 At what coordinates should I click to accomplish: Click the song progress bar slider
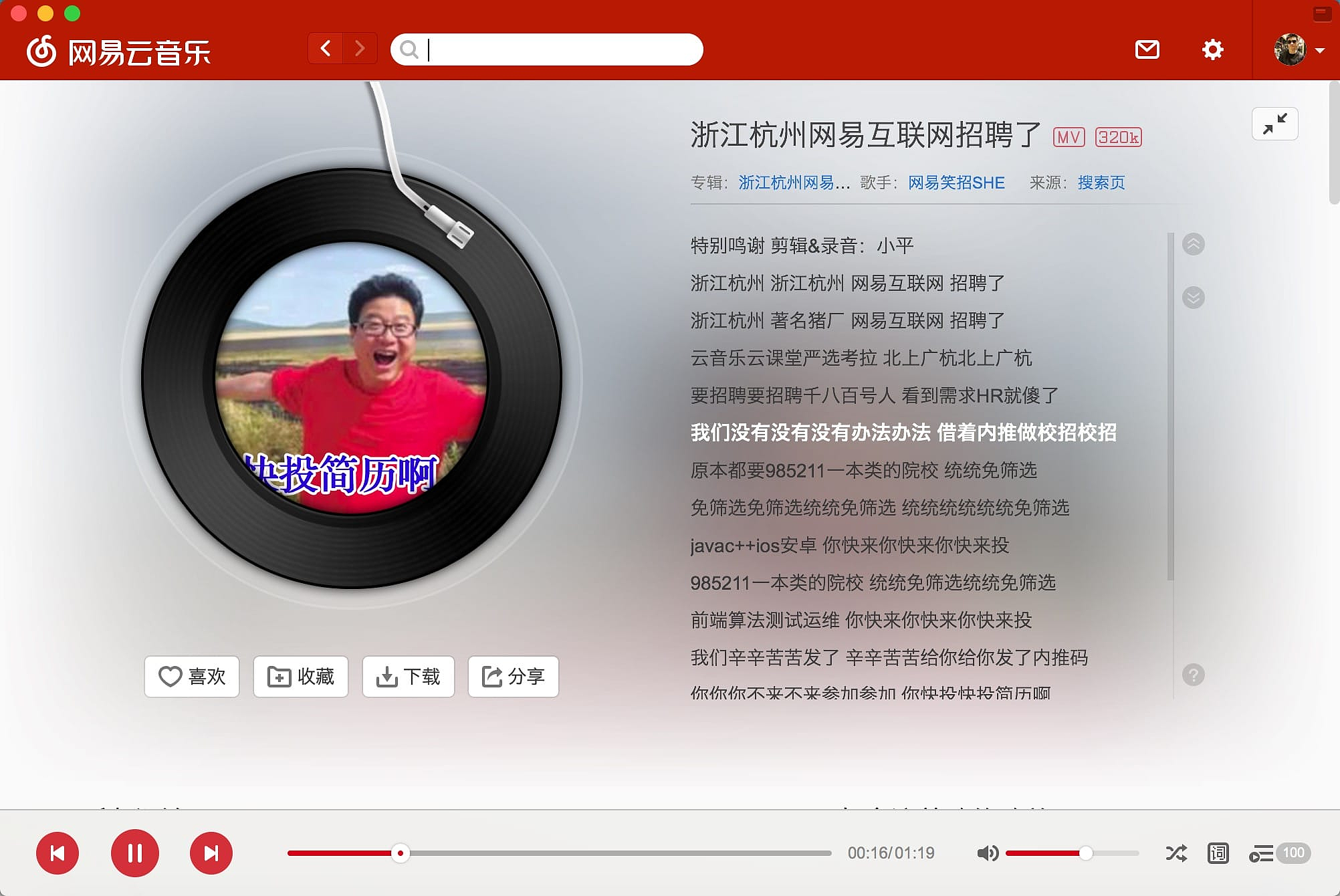click(400, 853)
